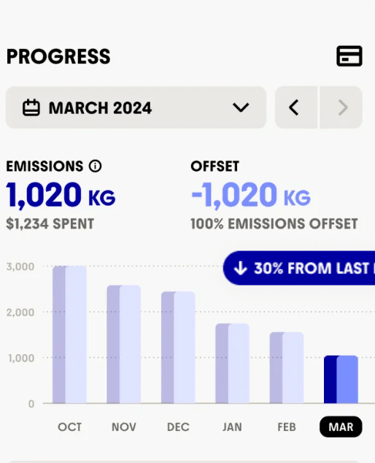Click the dark blue March emissions bar
The width and height of the screenshot is (375, 463).
tap(330, 380)
